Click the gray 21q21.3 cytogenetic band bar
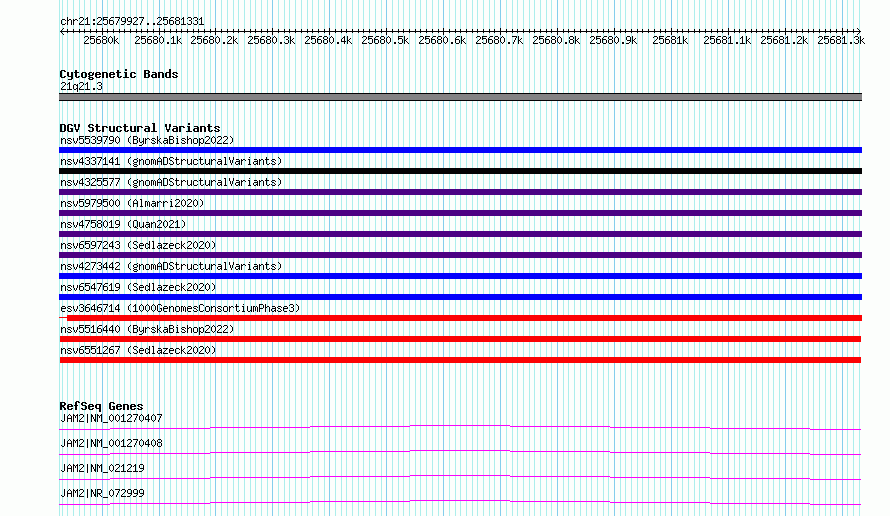The image size is (890, 516). [x=460, y=97]
